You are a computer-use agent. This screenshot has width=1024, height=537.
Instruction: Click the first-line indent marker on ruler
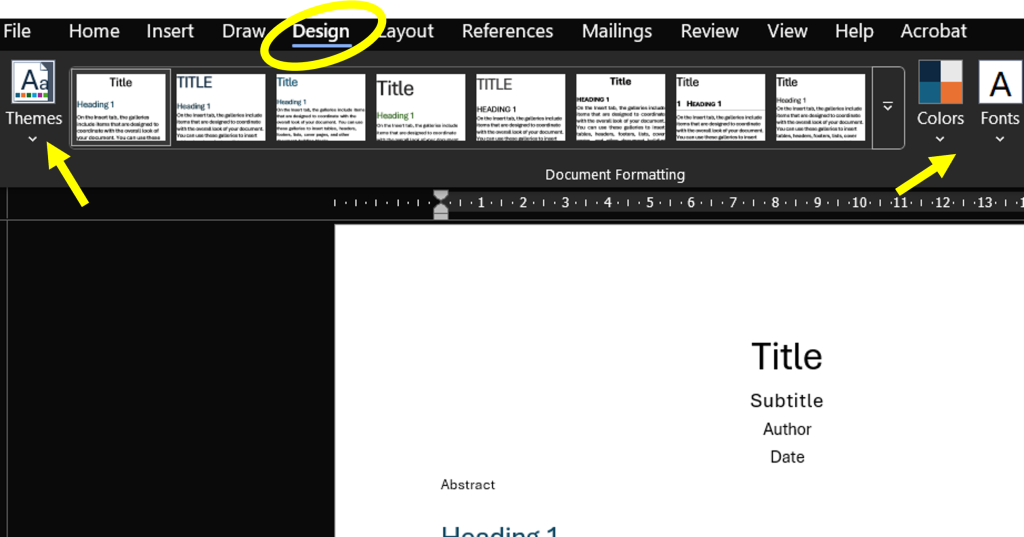click(441, 195)
